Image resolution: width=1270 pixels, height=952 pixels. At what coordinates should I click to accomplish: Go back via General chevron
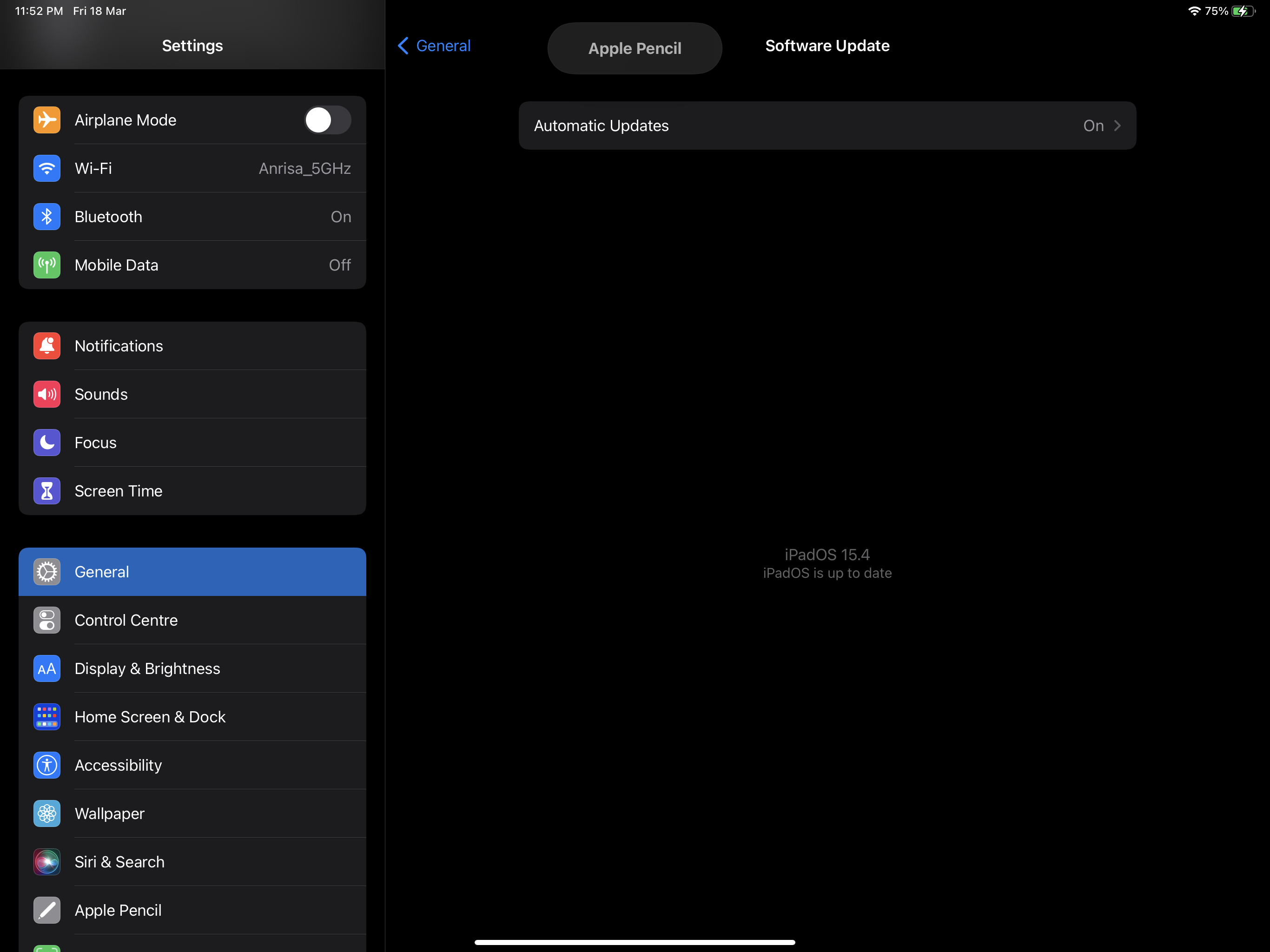(403, 46)
